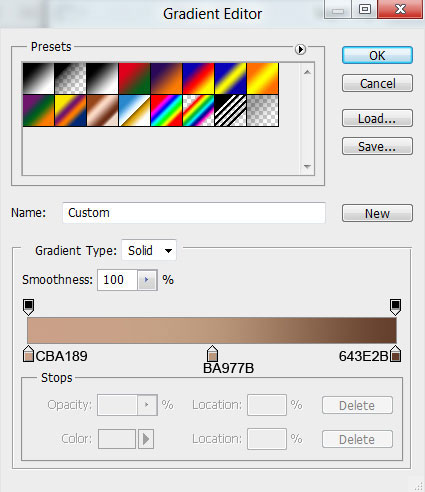Pick the red to green gradient preset
Viewport: 425px width, 492px height.
[x=134, y=78]
